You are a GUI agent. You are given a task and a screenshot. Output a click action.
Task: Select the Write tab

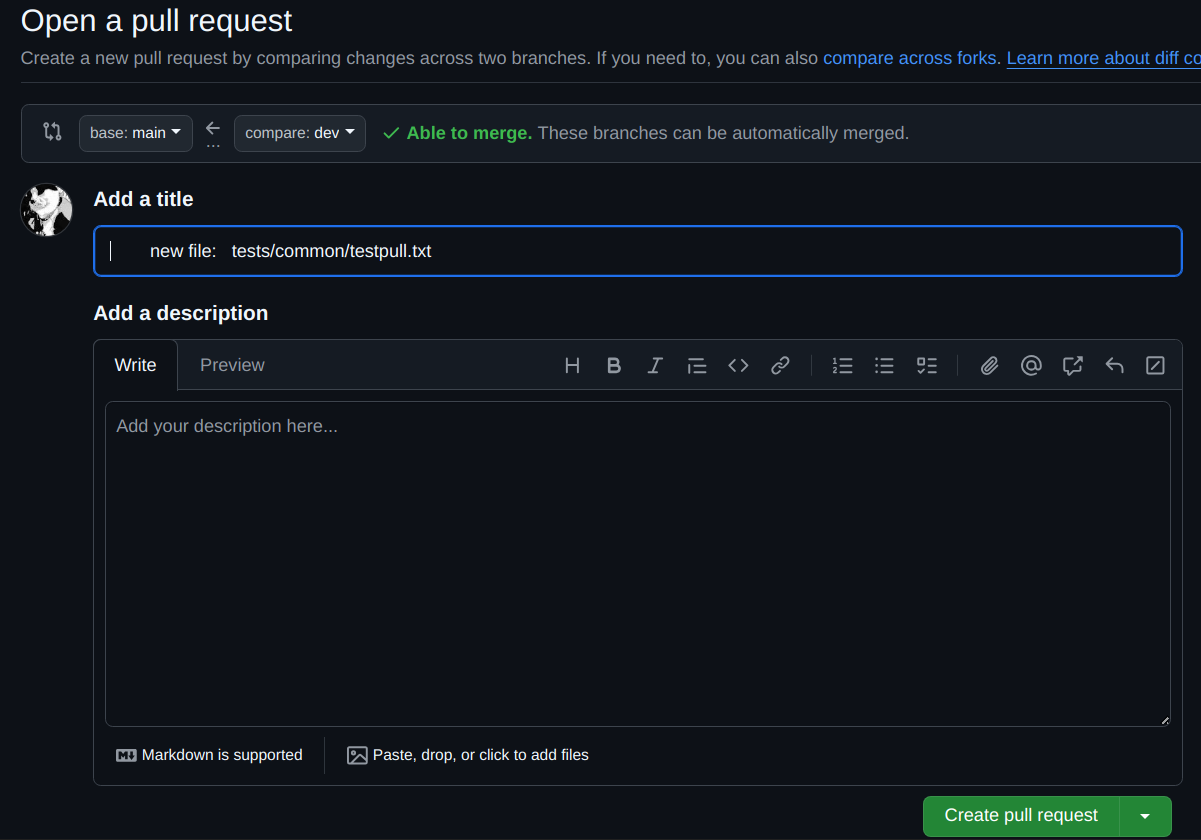click(x=135, y=364)
